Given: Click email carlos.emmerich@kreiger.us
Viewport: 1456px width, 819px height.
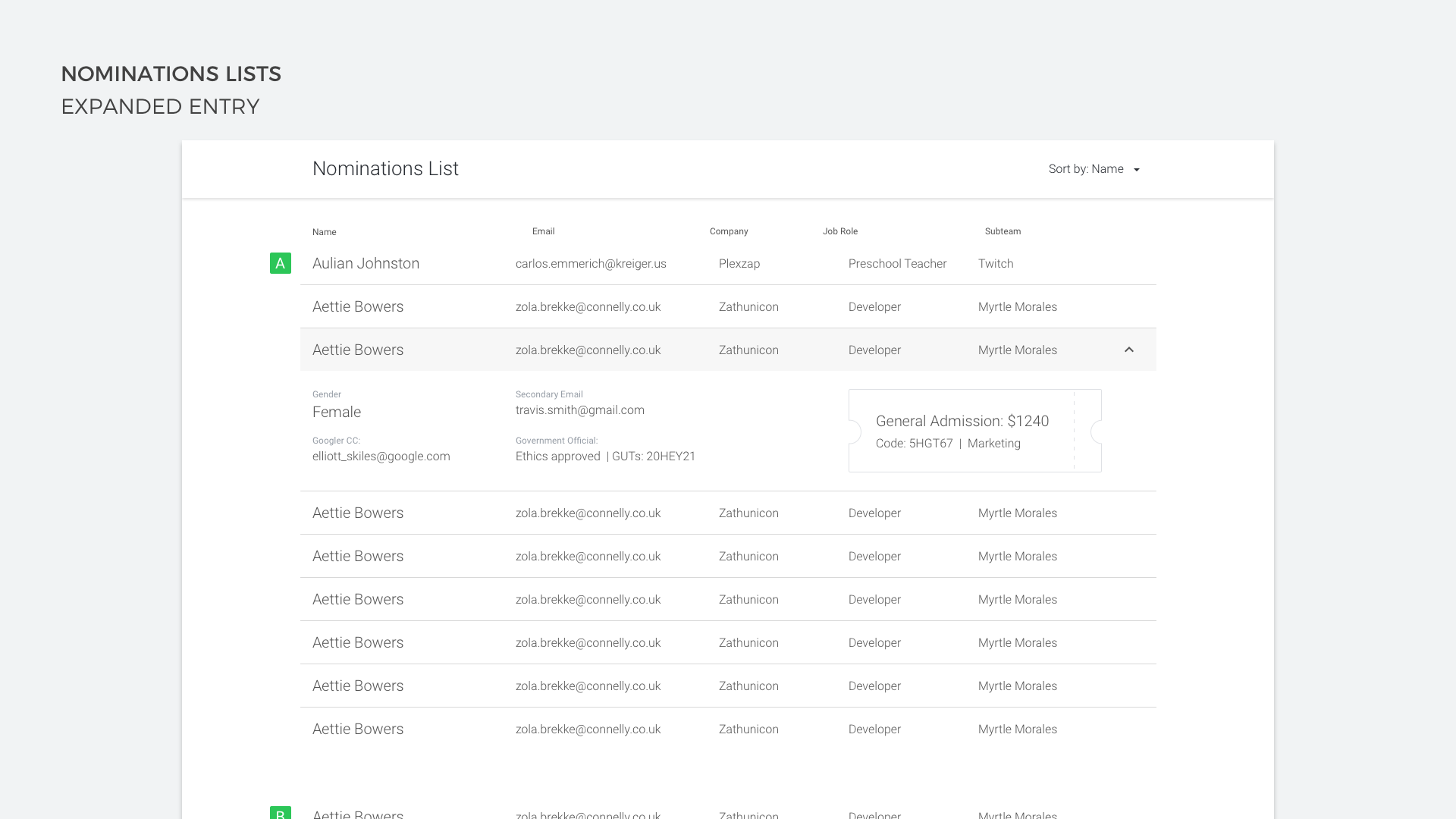Looking at the screenshot, I should point(591,264).
